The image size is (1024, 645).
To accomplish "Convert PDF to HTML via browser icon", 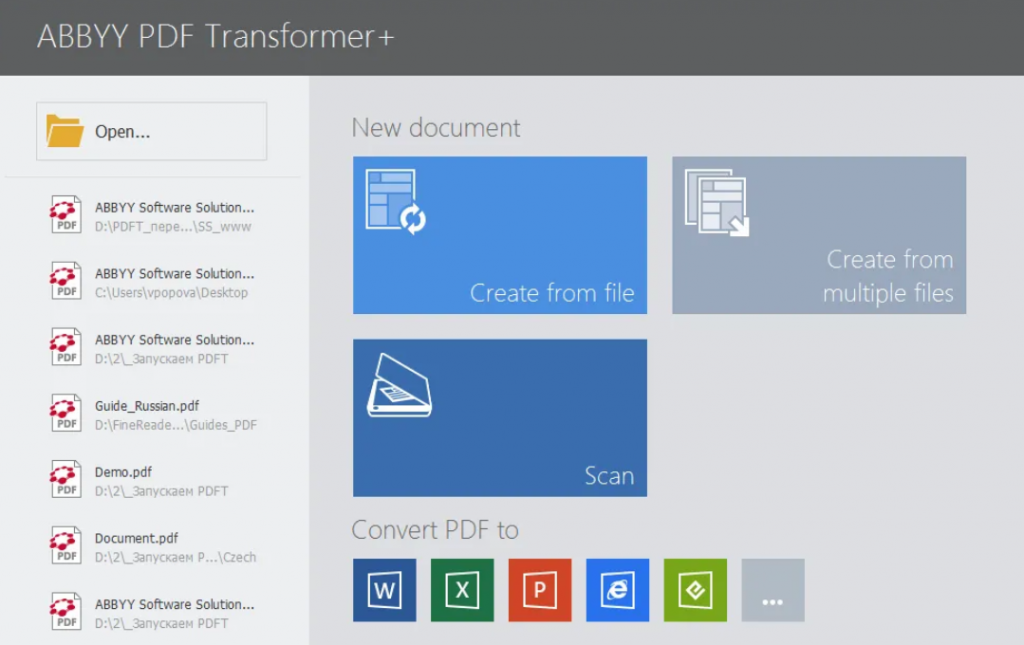I will pos(617,590).
